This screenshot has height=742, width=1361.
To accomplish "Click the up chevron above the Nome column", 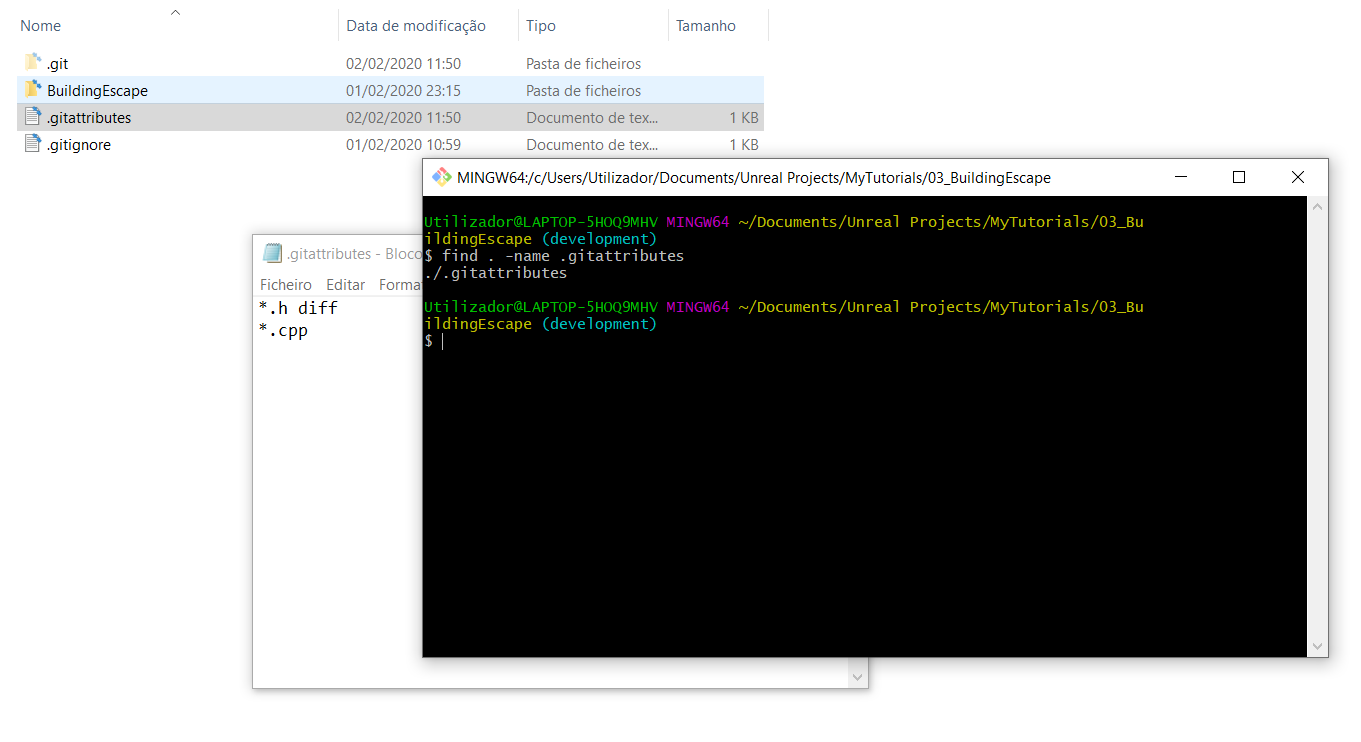I will click(176, 13).
